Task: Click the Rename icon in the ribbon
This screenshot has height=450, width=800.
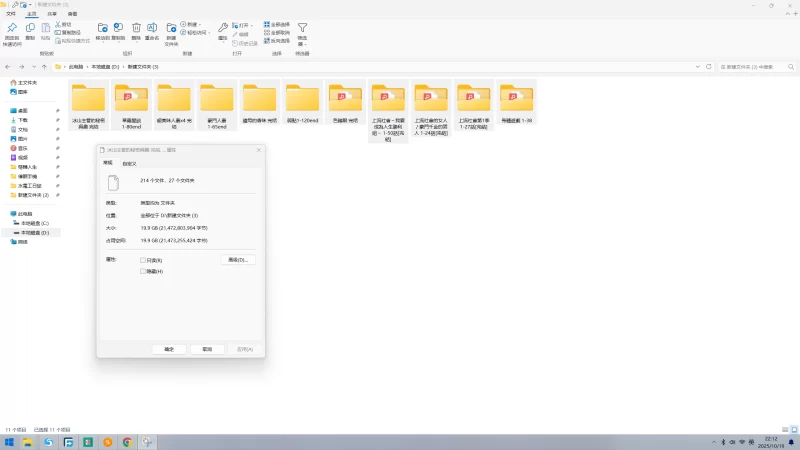Action: pyautogui.click(x=152, y=28)
